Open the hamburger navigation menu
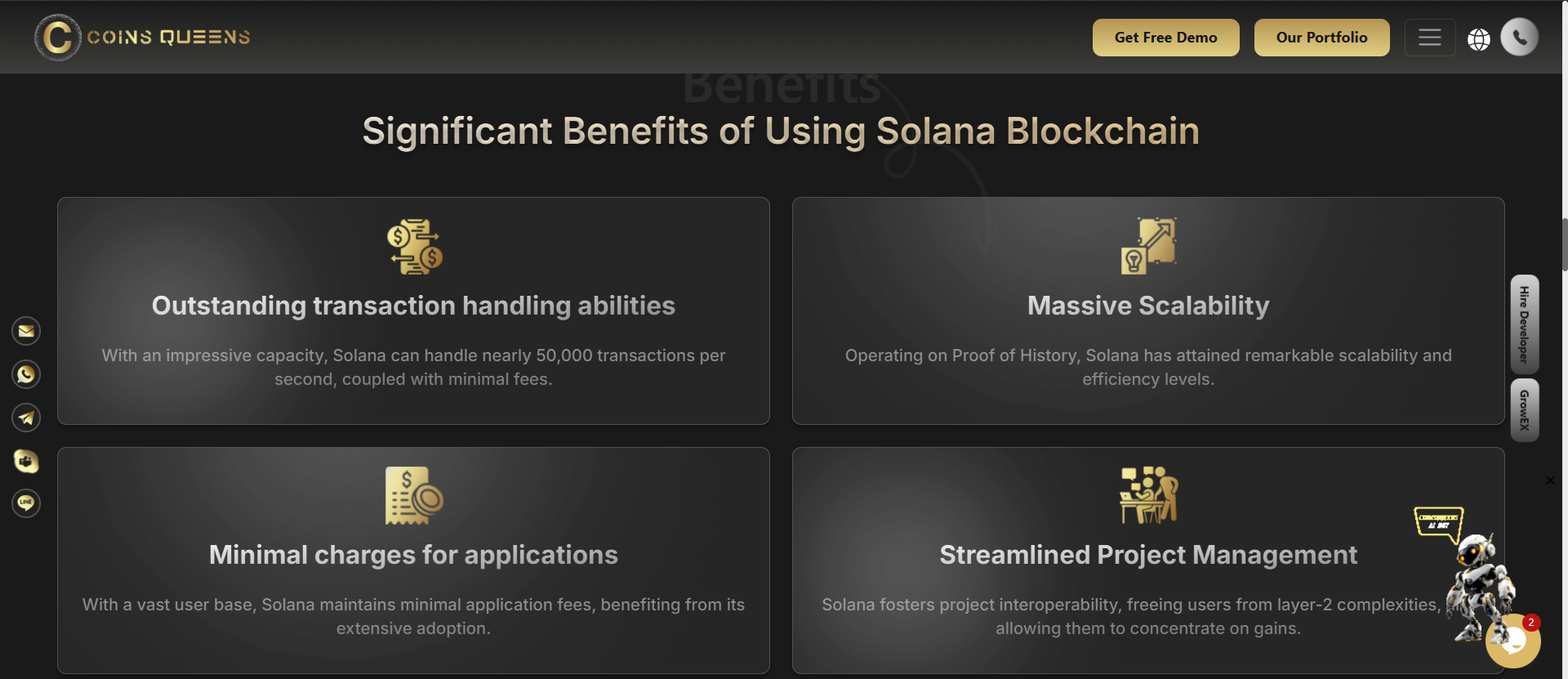The height and width of the screenshot is (679, 1568). (x=1430, y=37)
